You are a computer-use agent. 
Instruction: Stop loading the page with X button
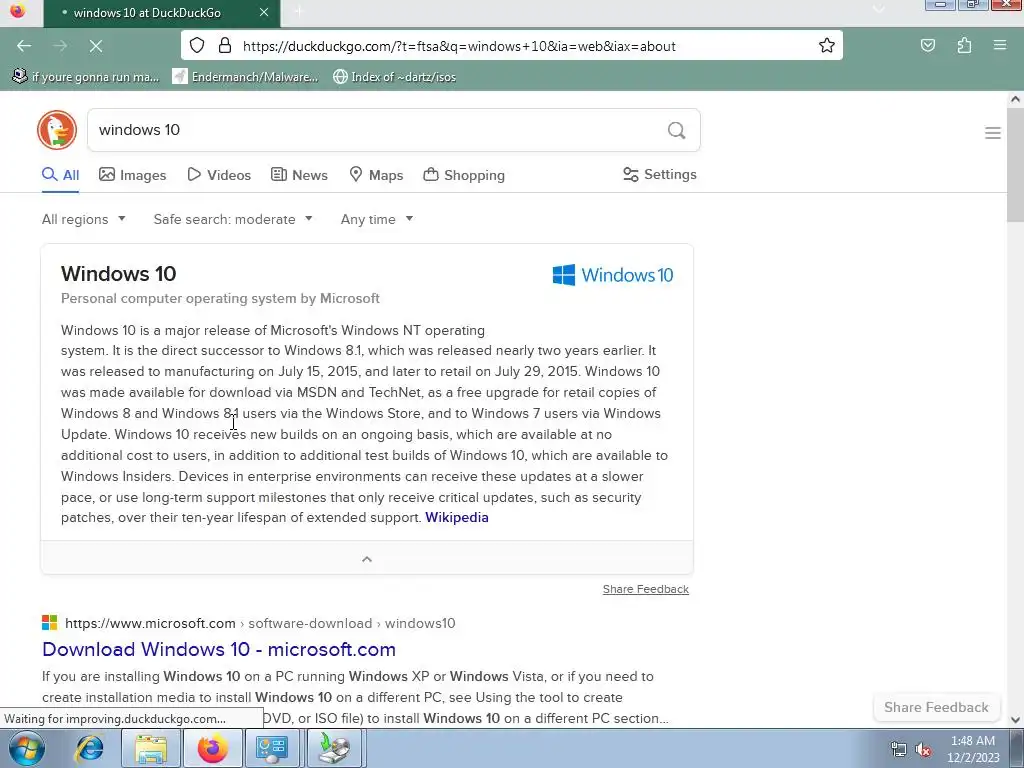point(95,46)
